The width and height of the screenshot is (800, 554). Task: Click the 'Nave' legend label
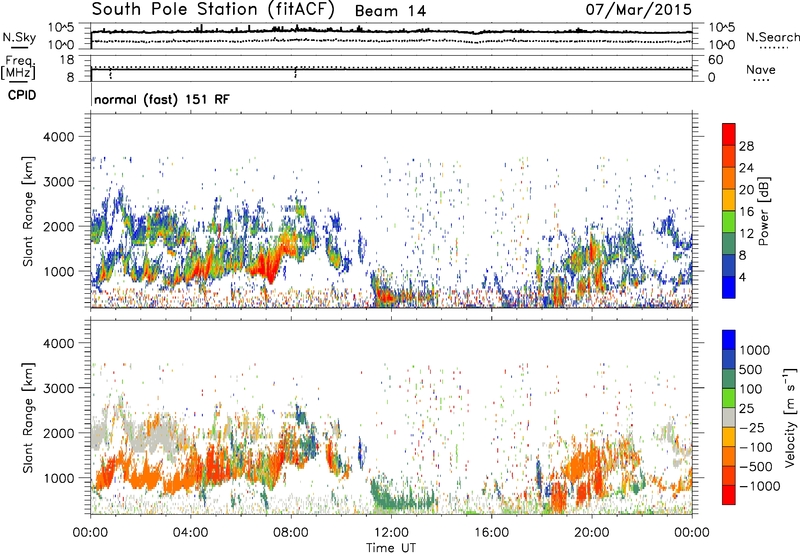click(761, 70)
